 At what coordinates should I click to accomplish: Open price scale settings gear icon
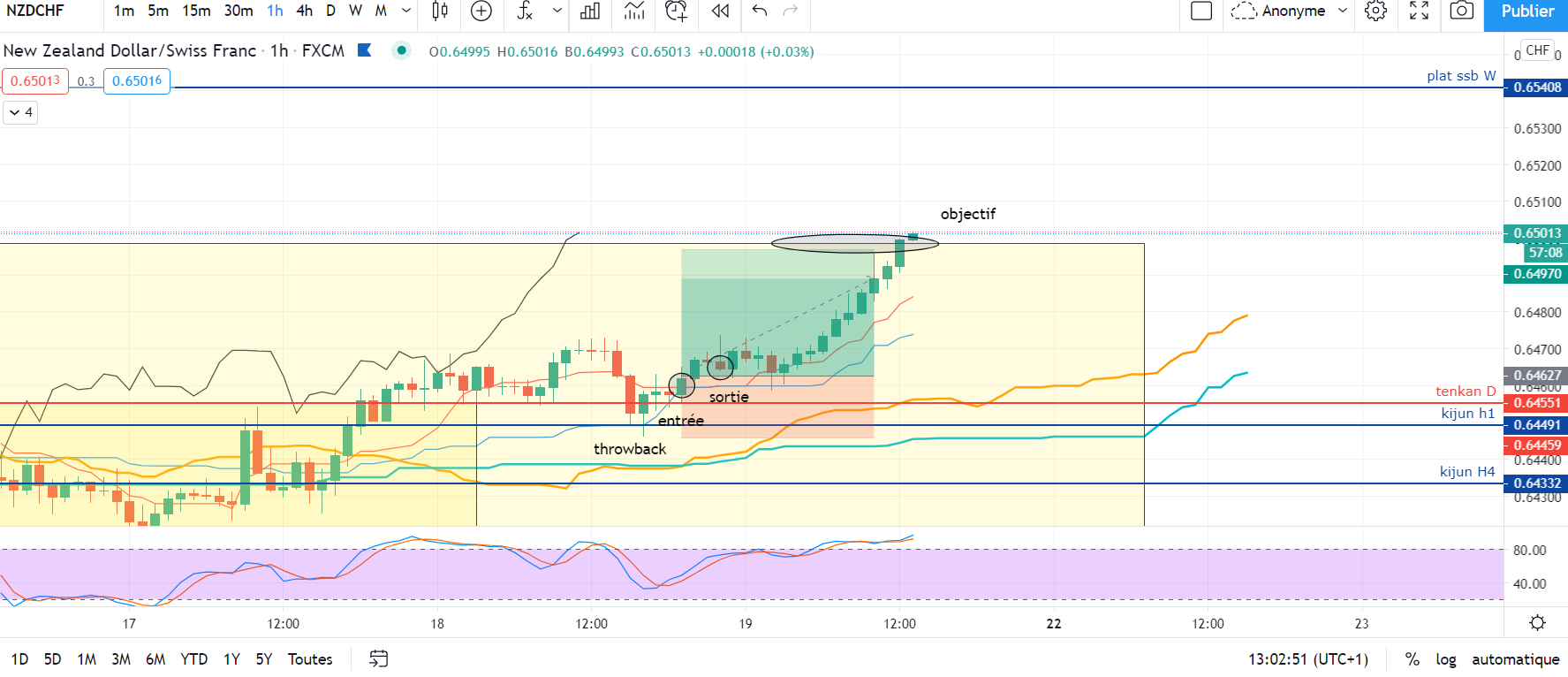click(1537, 623)
